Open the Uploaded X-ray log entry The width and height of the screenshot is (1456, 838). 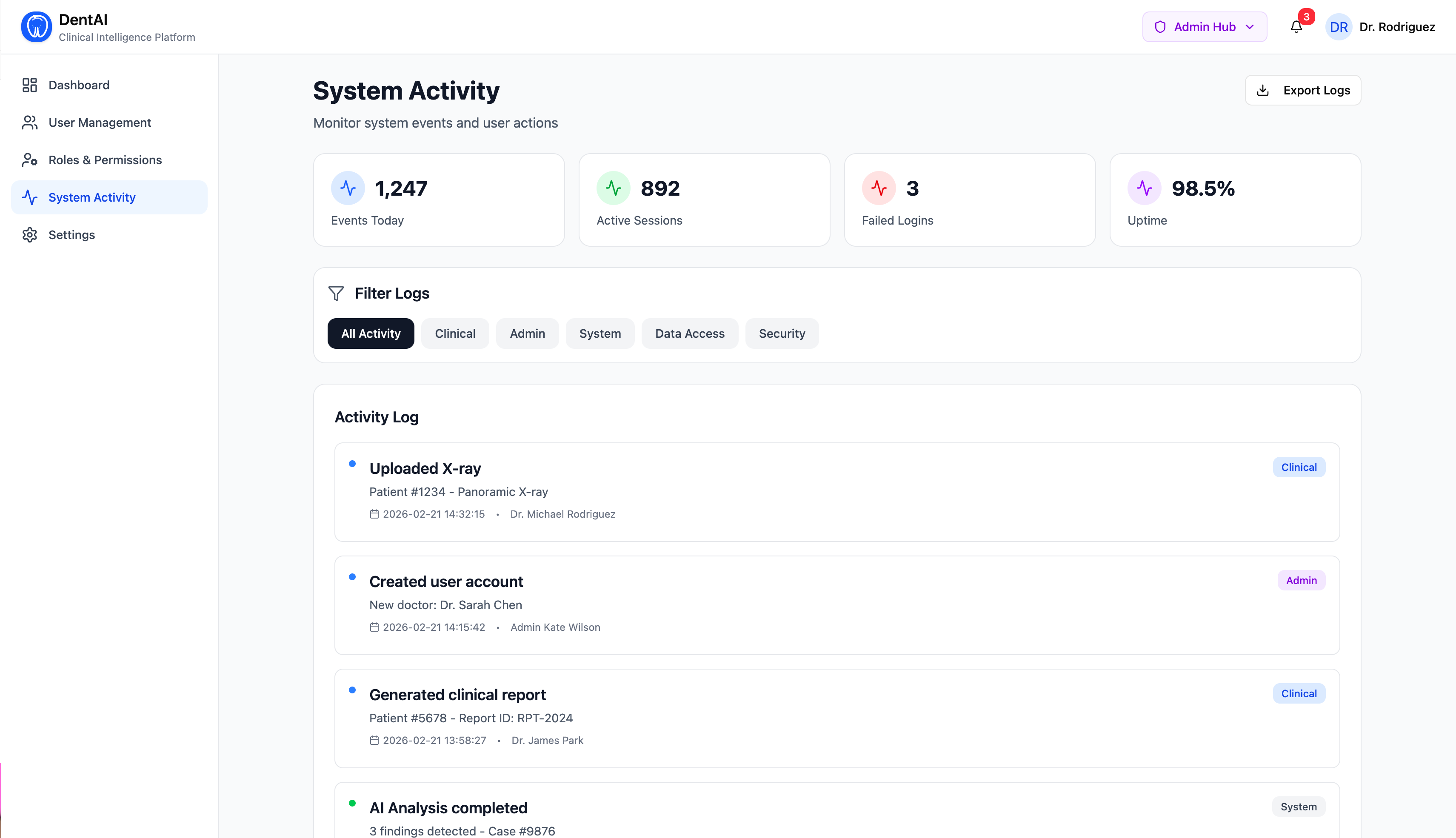tap(425, 468)
